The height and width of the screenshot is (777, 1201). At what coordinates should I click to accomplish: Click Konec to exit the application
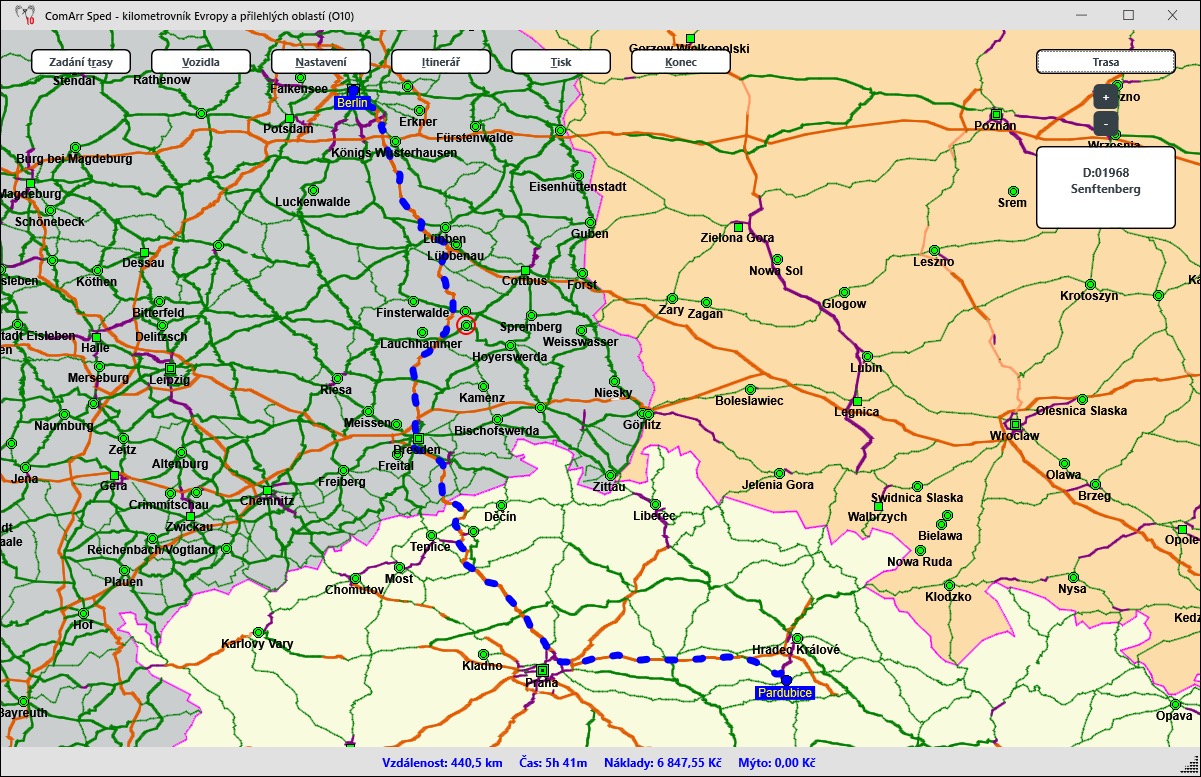(x=680, y=62)
